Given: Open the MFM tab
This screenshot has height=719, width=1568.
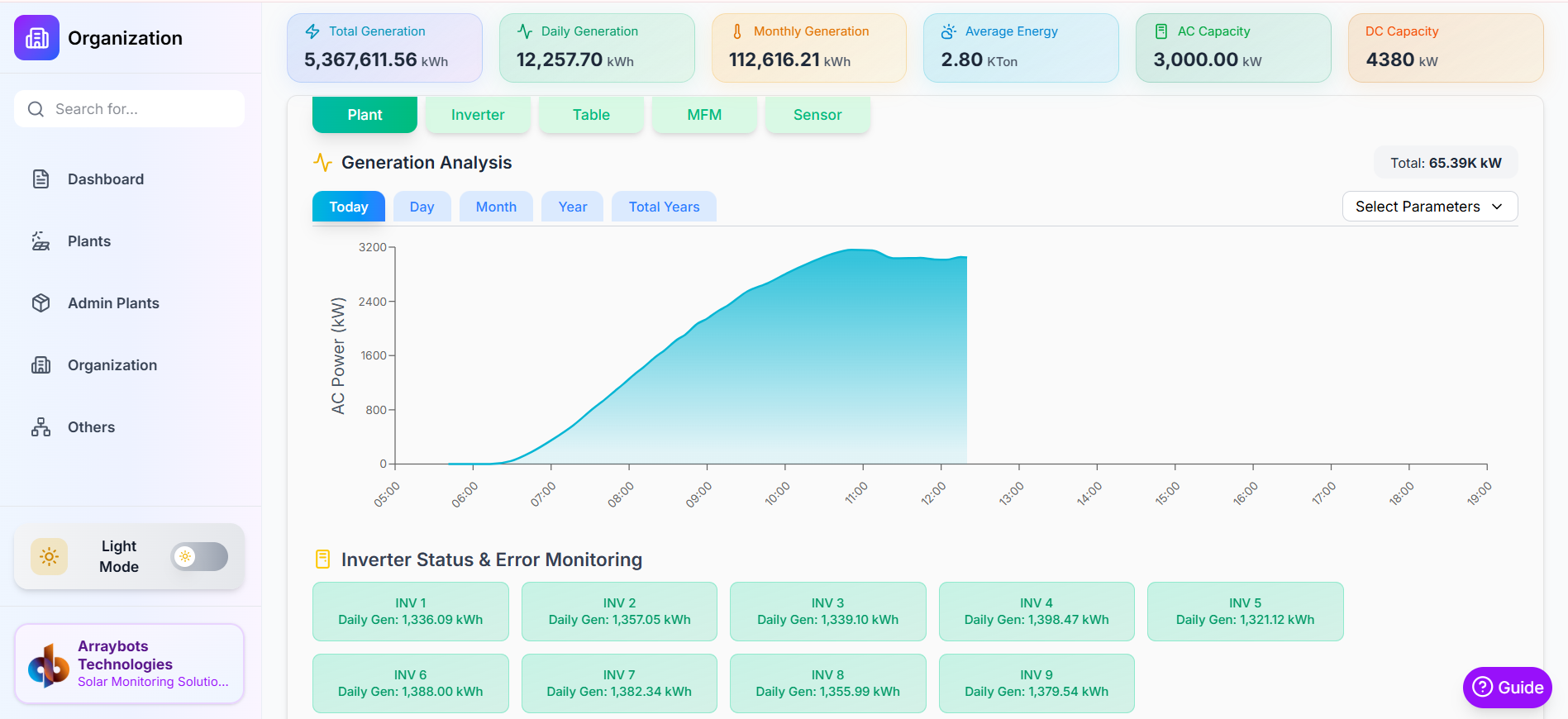Looking at the screenshot, I should click(704, 115).
